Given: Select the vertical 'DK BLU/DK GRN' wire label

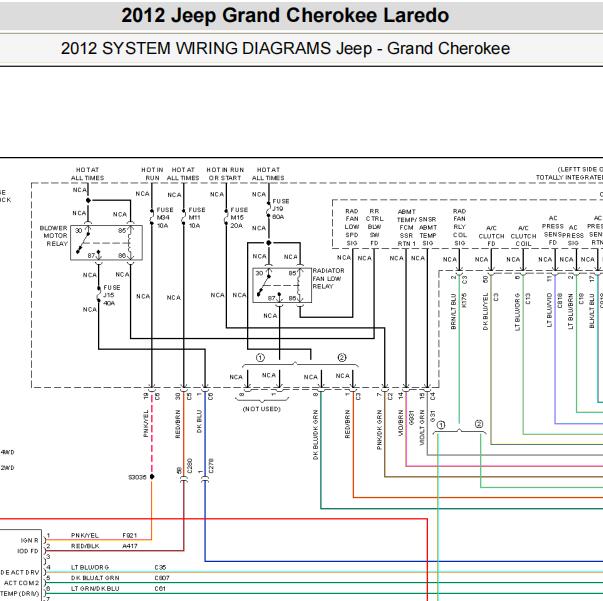Looking at the screenshot, I should pyautogui.click(x=316, y=435).
